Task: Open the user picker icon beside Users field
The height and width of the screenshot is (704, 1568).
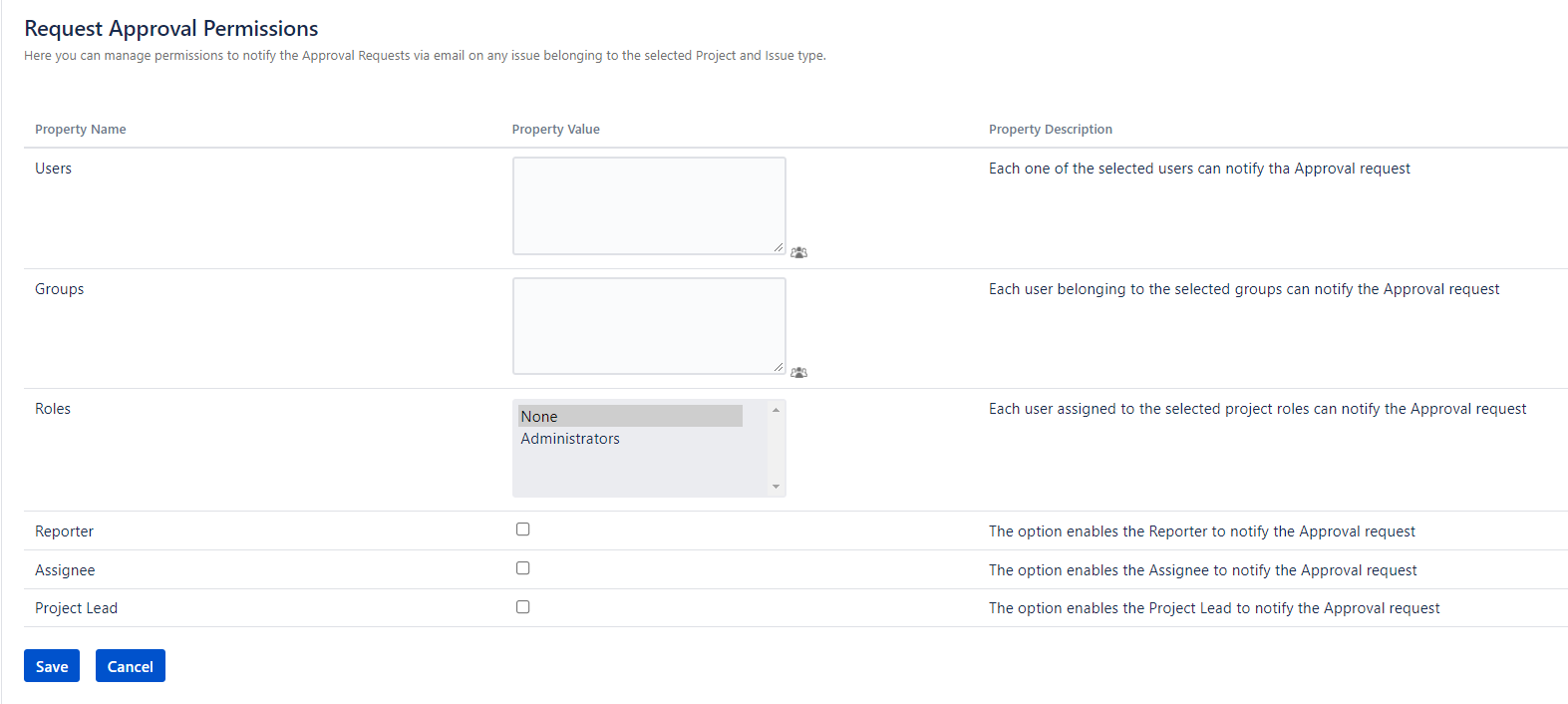Action: [798, 252]
